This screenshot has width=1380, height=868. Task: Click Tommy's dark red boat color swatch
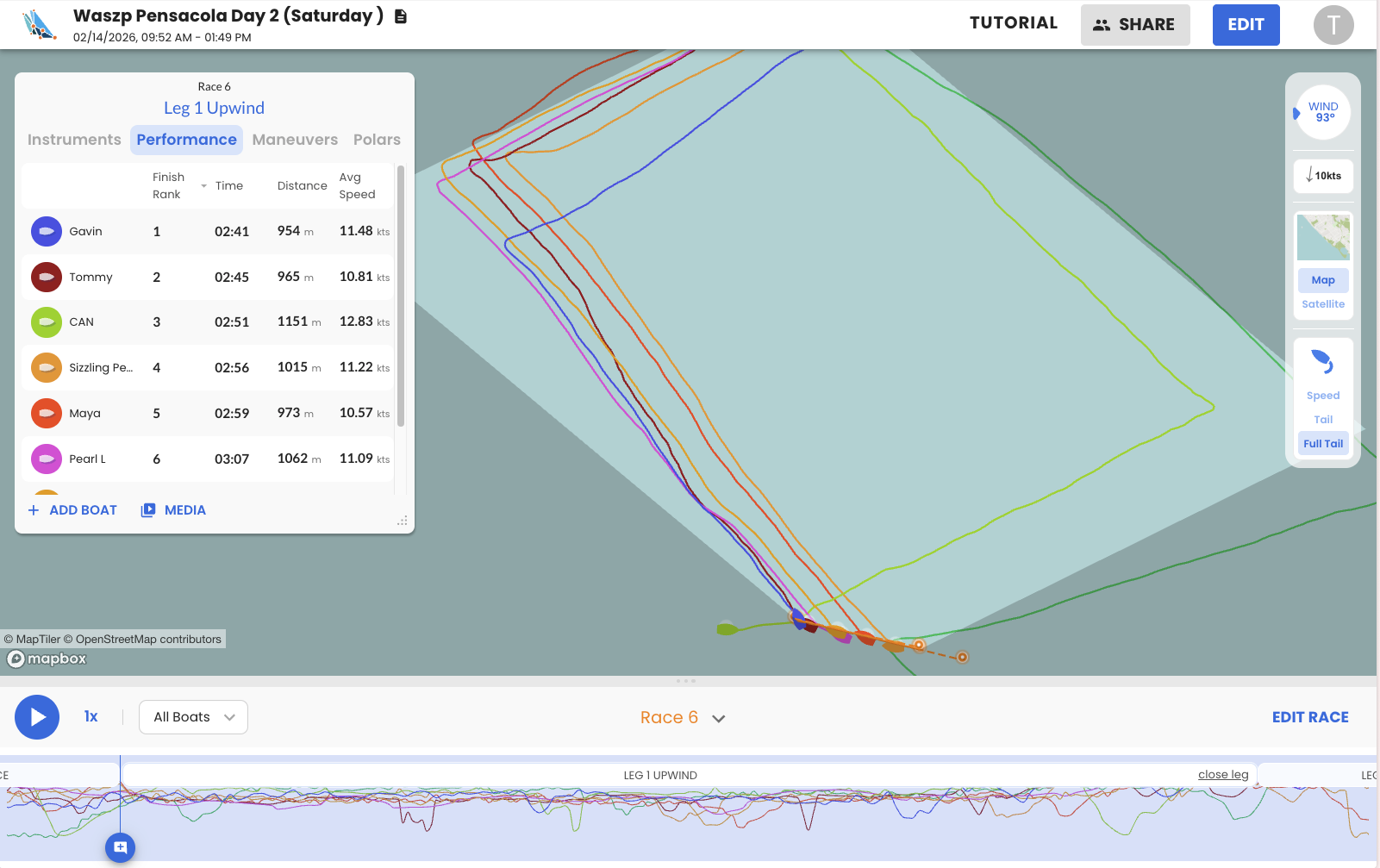point(47,278)
